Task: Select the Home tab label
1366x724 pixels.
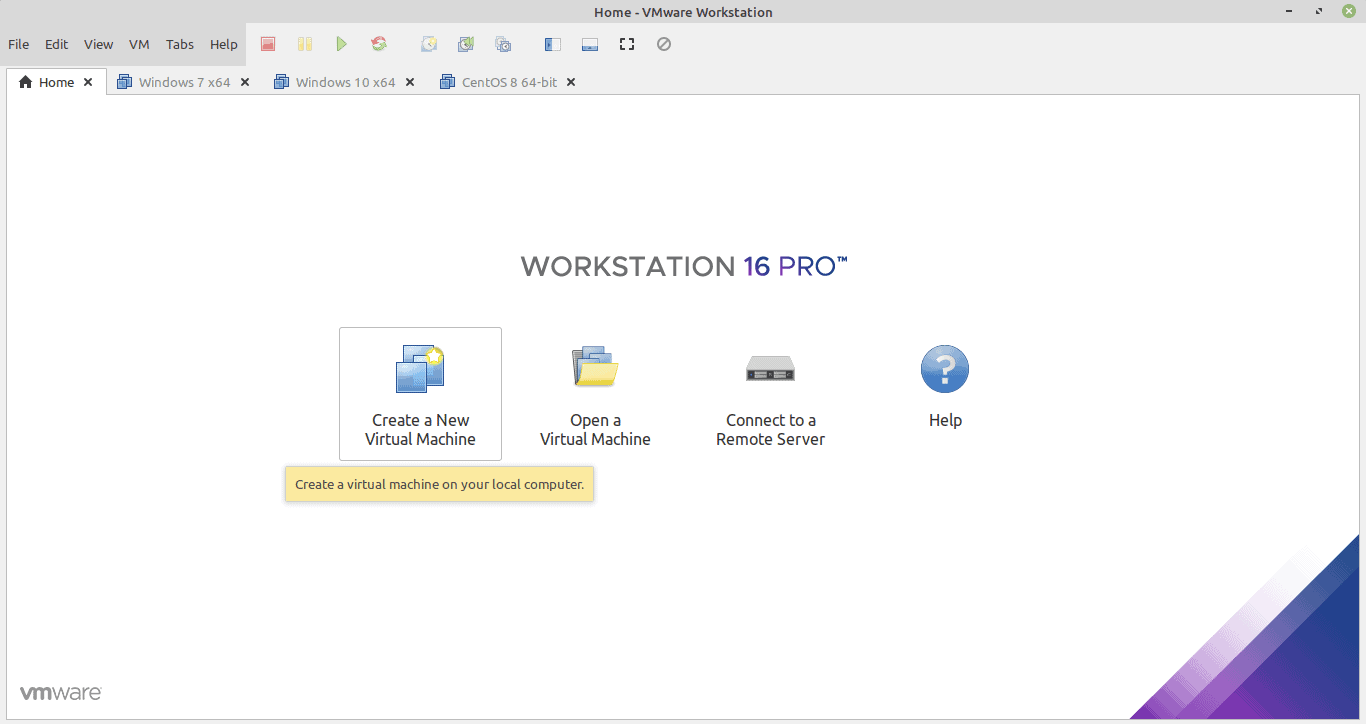Action: click(x=57, y=82)
